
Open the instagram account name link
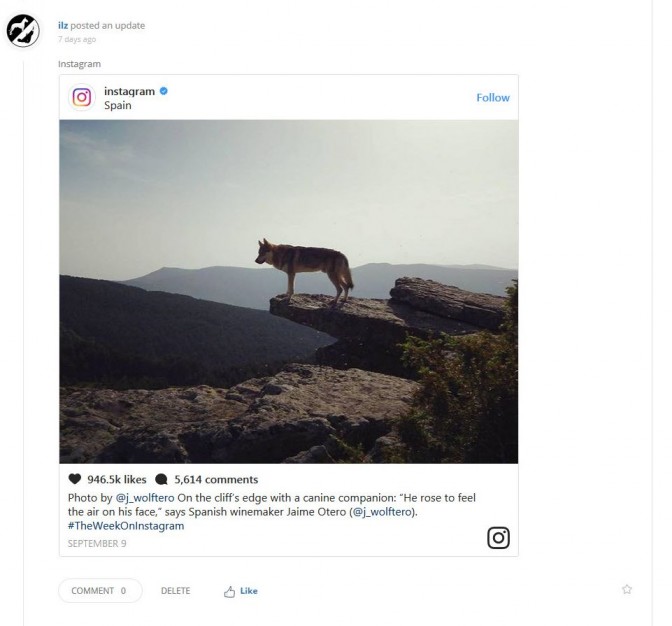click(x=129, y=91)
